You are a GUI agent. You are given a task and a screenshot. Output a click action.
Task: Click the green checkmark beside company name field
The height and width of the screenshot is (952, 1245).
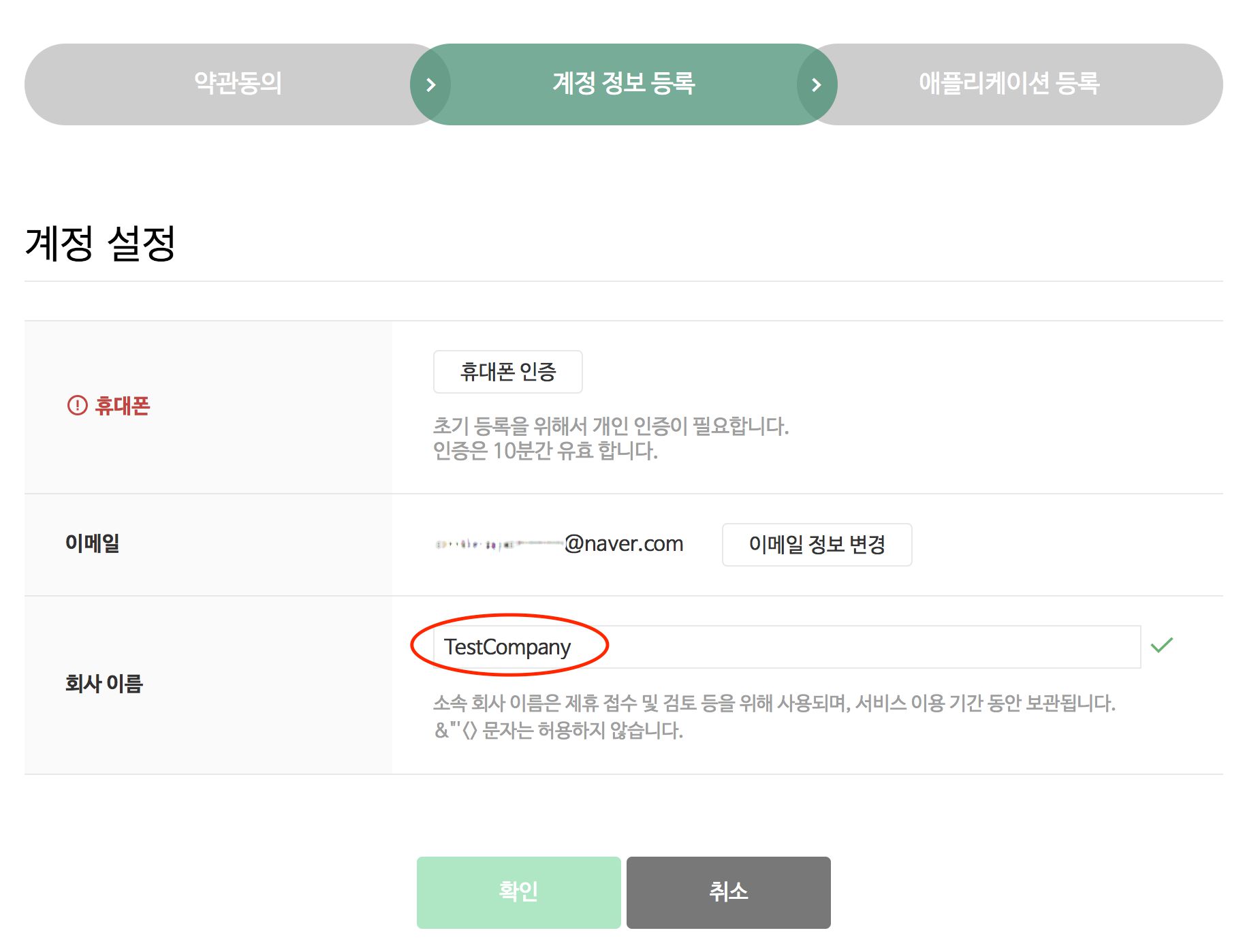point(1161,645)
